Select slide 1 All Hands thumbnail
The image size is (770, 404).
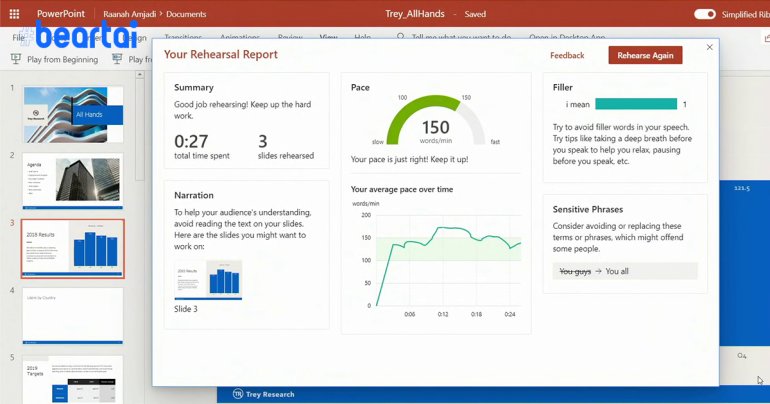click(x=72, y=114)
